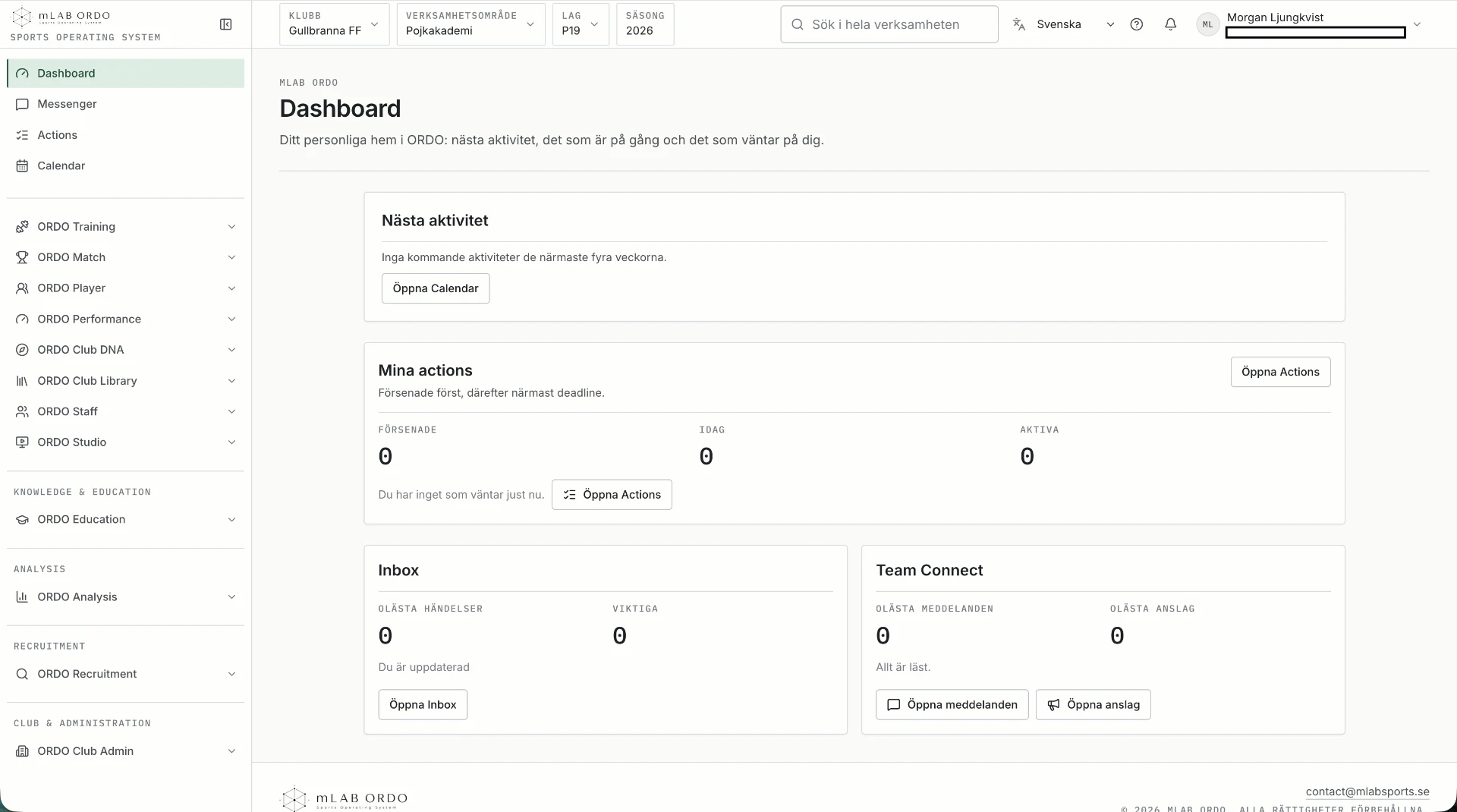The image size is (1457, 812).
Task: Open the user account menu chevron
Action: [1416, 24]
